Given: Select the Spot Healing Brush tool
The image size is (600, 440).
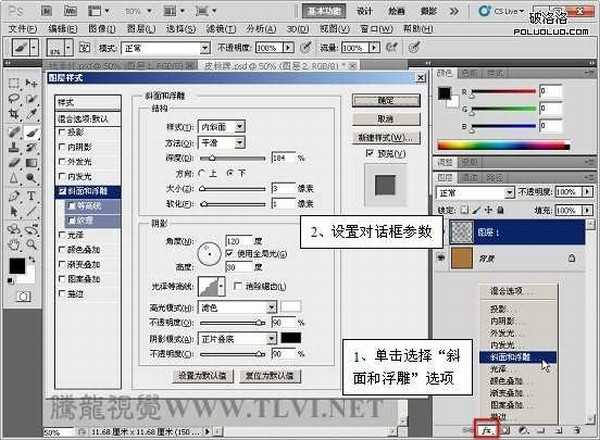Looking at the screenshot, I should 14,132.
